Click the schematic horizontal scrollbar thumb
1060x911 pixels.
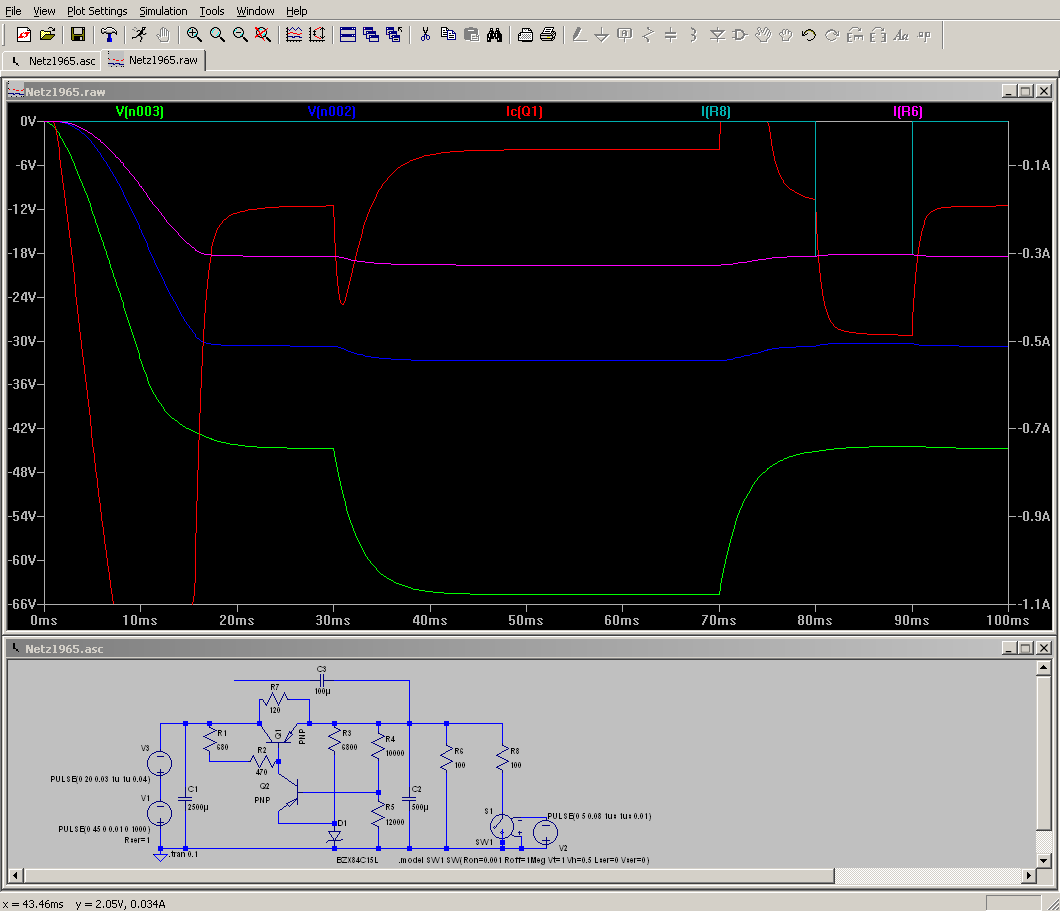tap(429, 875)
